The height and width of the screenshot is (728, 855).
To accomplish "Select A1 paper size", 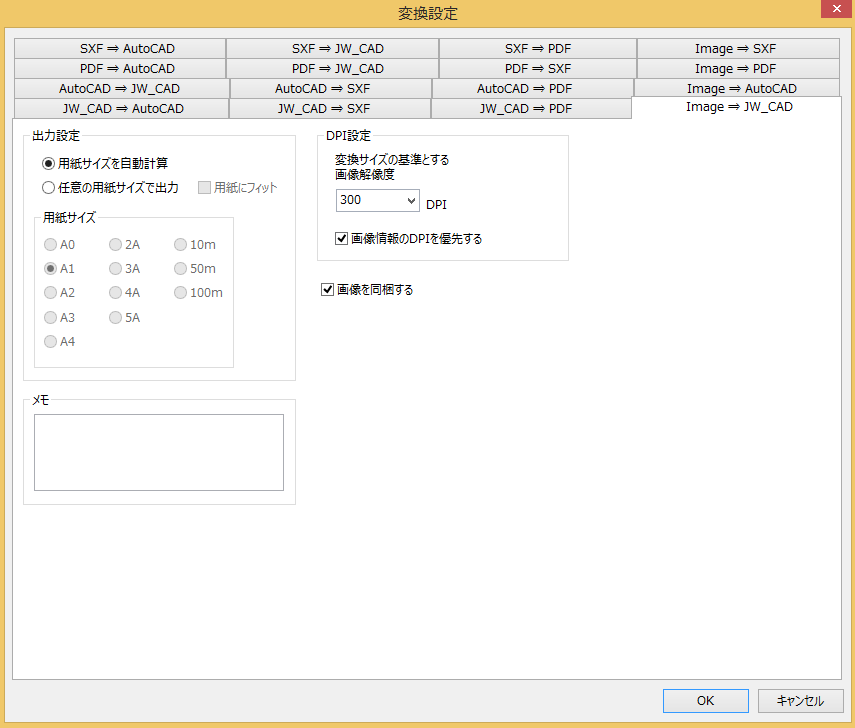I will click(59, 268).
